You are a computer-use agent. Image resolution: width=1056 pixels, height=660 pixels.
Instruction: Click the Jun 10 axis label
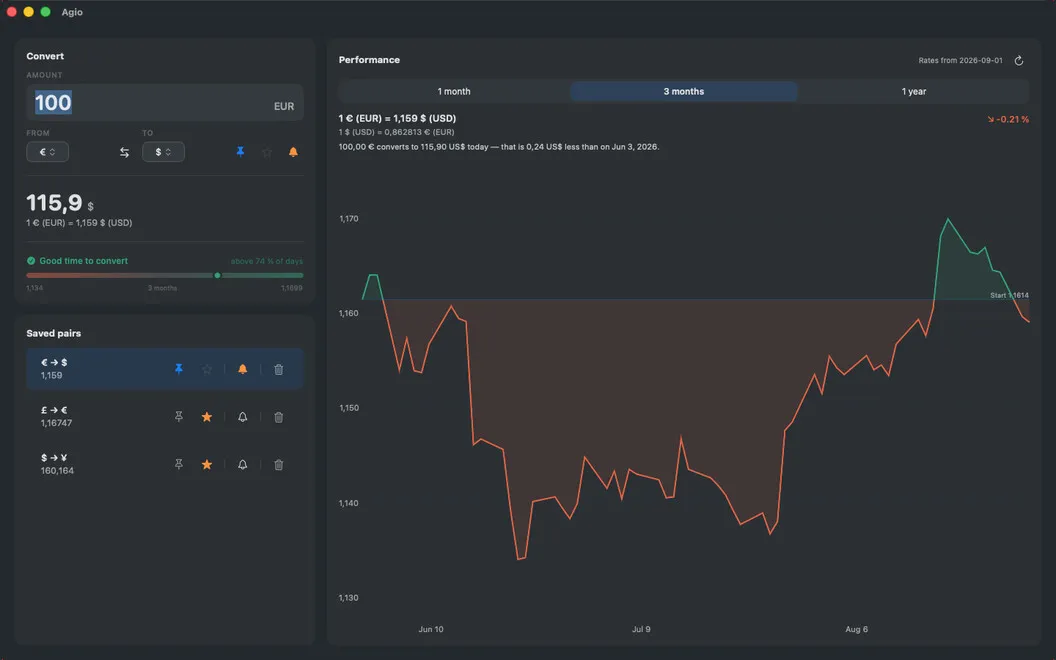431,630
